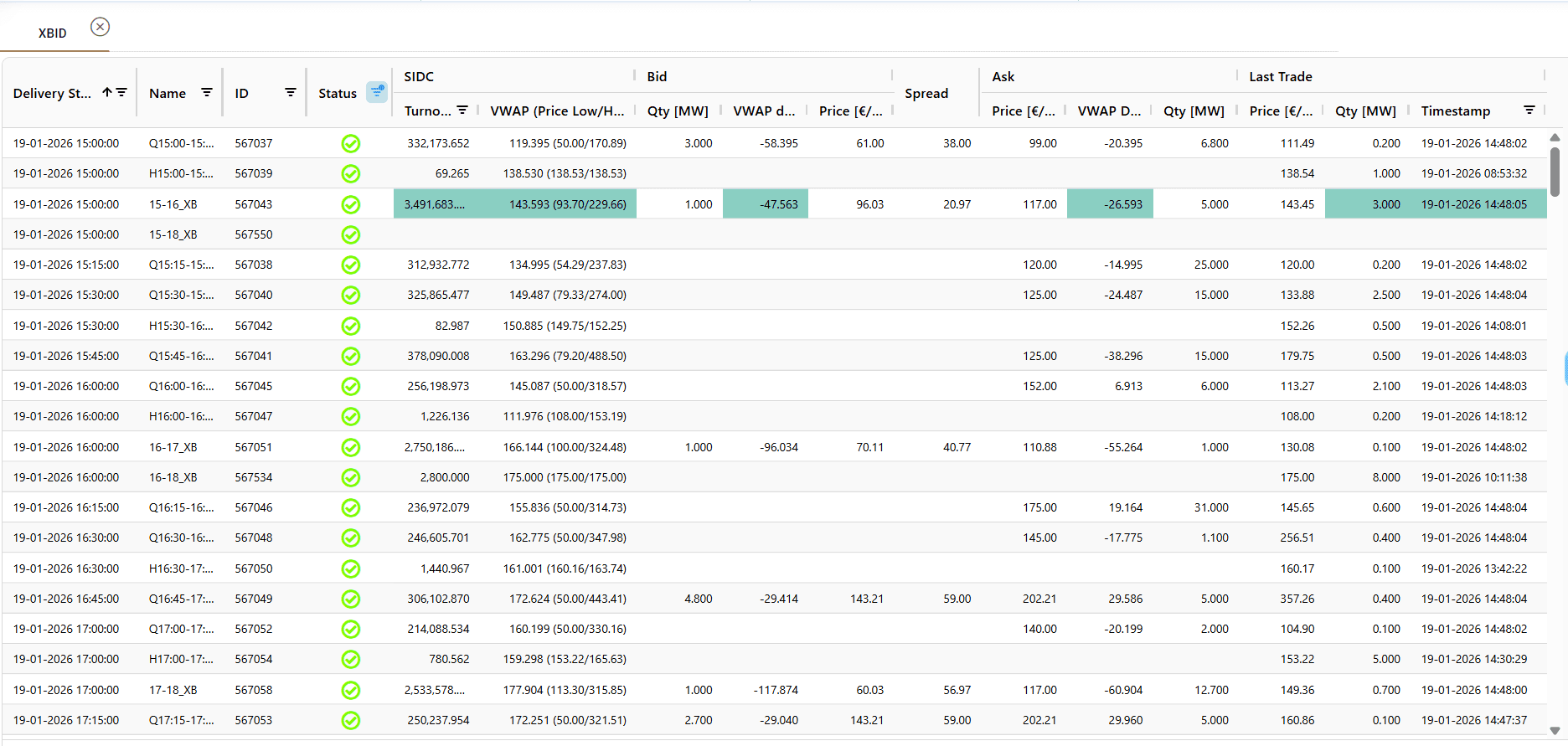Sort by the Delivery Start ascending arrow
Viewport: 1568px width, 746px height.
coord(107,92)
